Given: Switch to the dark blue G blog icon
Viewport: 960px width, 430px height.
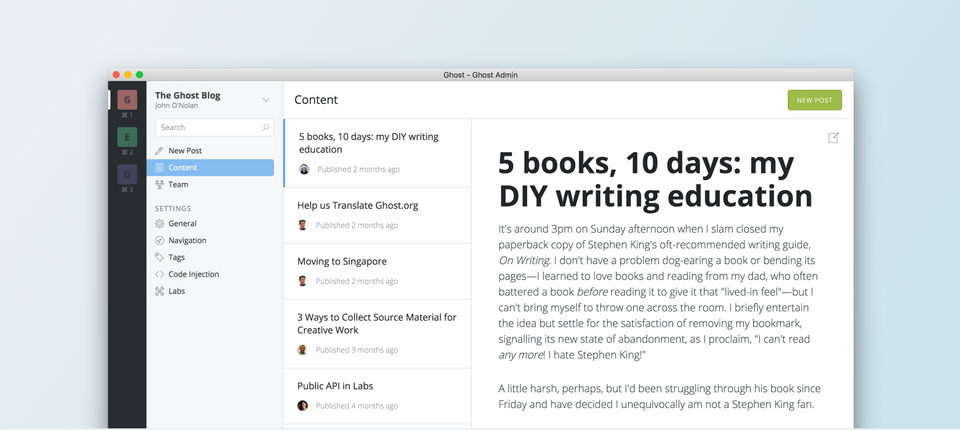Looking at the screenshot, I should point(127,175).
